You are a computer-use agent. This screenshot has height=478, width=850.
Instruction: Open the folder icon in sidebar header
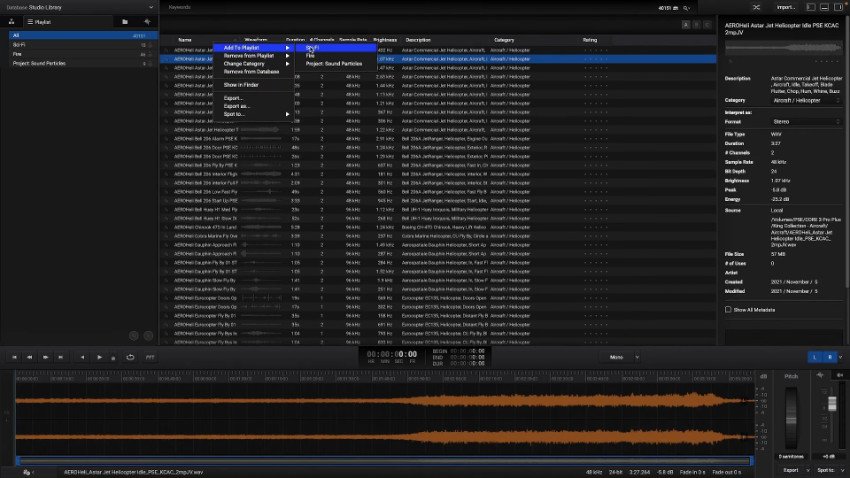[125, 22]
